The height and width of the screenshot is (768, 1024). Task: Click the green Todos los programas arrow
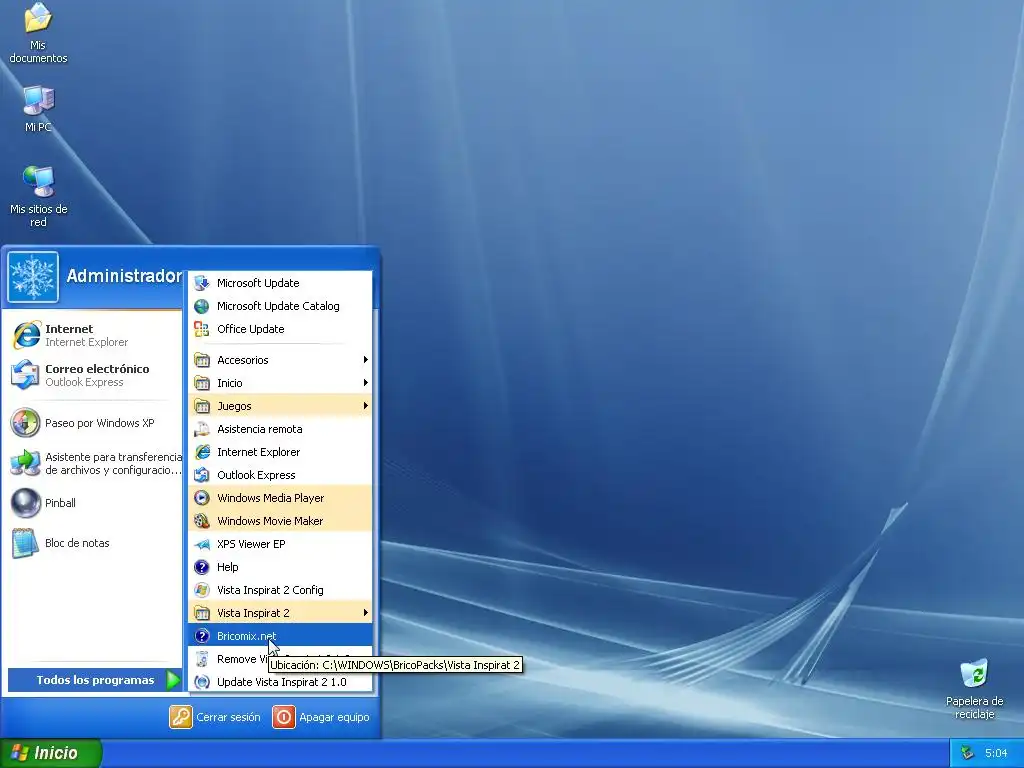pyautogui.click(x=173, y=680)
